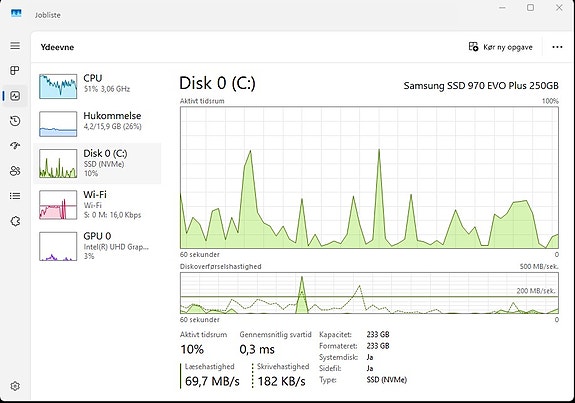Select the GPU 0 item
The image size is (575, 403).
(97, 246)
